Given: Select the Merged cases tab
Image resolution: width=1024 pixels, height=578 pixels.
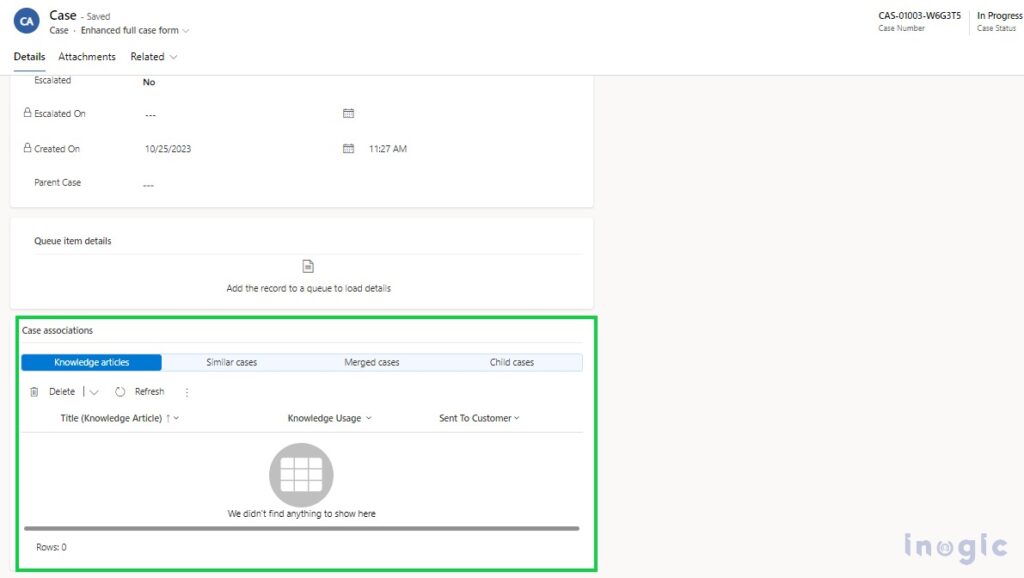Looking at the screenshot, I should 371,362.
